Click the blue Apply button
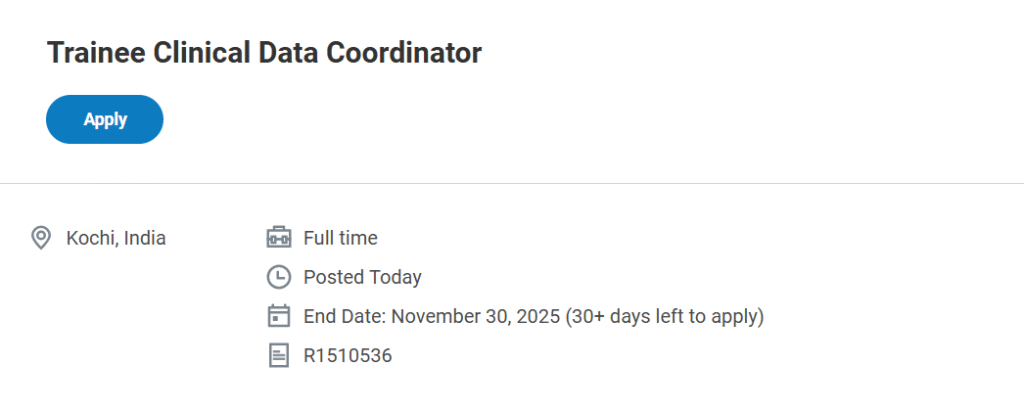The width and height of the screenshot is (1024, 411). tap(105, 120)
